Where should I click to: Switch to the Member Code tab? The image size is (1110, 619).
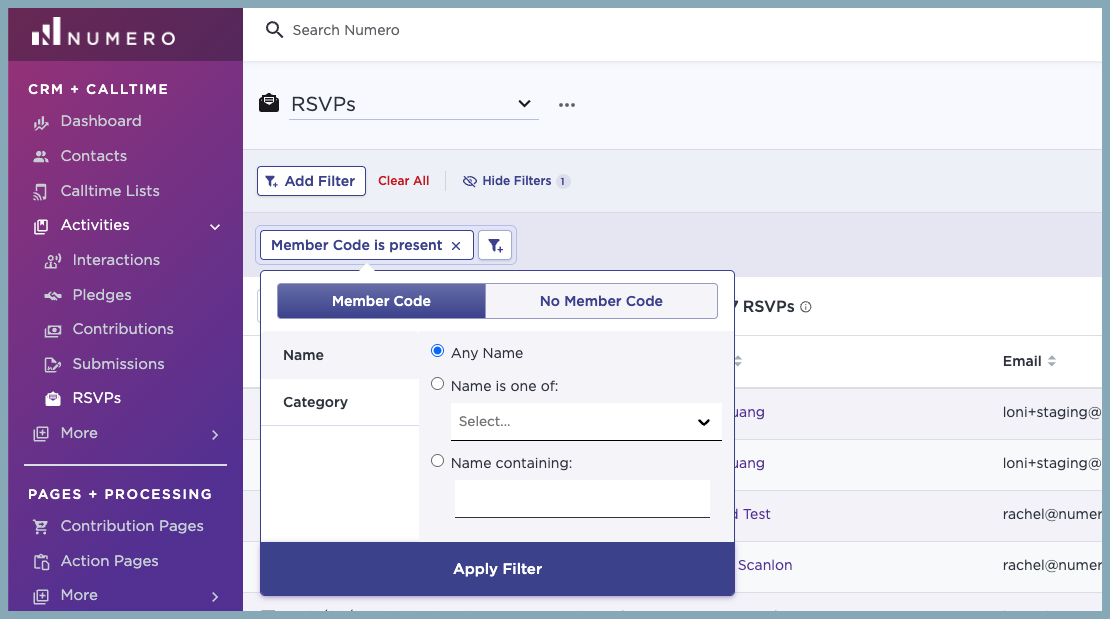382,301
